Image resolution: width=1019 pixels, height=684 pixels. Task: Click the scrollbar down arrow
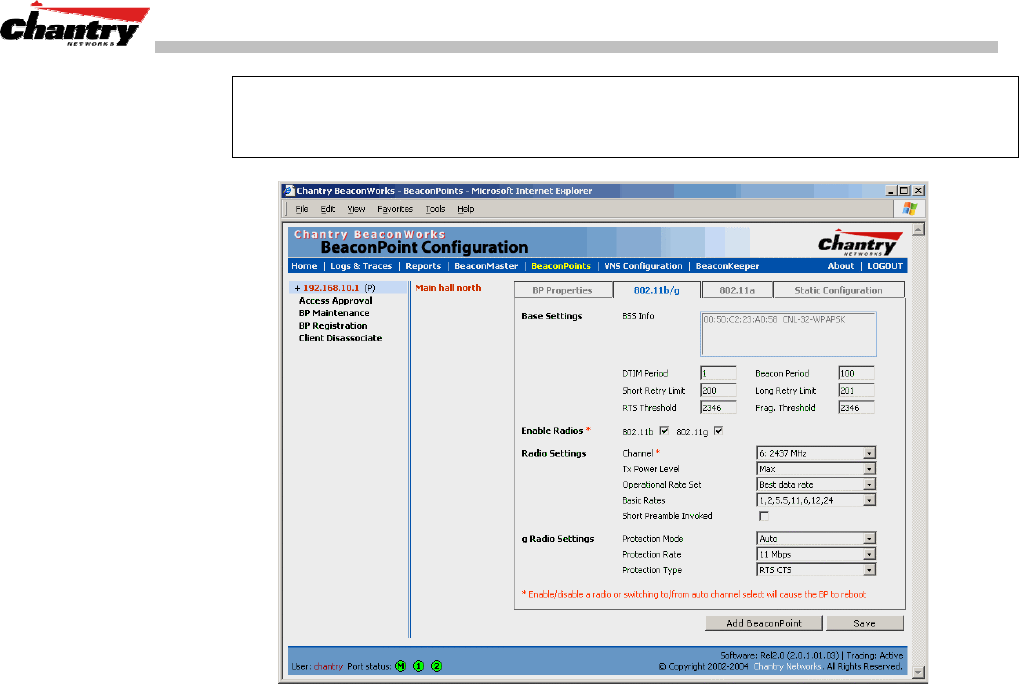(x=918, y=672)
